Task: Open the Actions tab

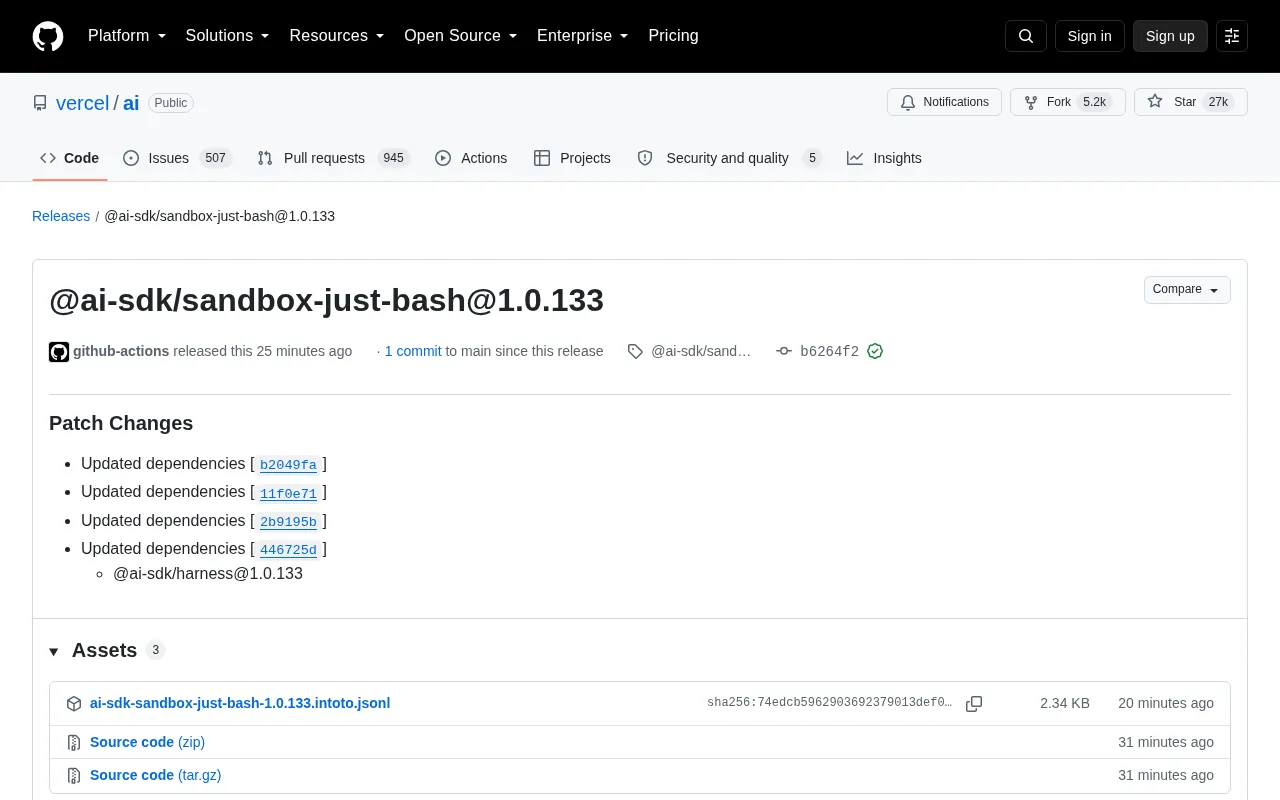Action: click(x=471, y=158)
